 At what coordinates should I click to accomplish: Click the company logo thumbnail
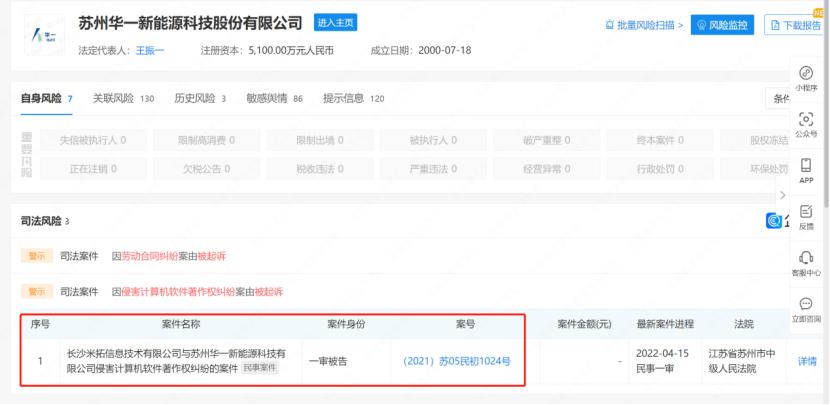pyautogui.click(x=44, y=35)
